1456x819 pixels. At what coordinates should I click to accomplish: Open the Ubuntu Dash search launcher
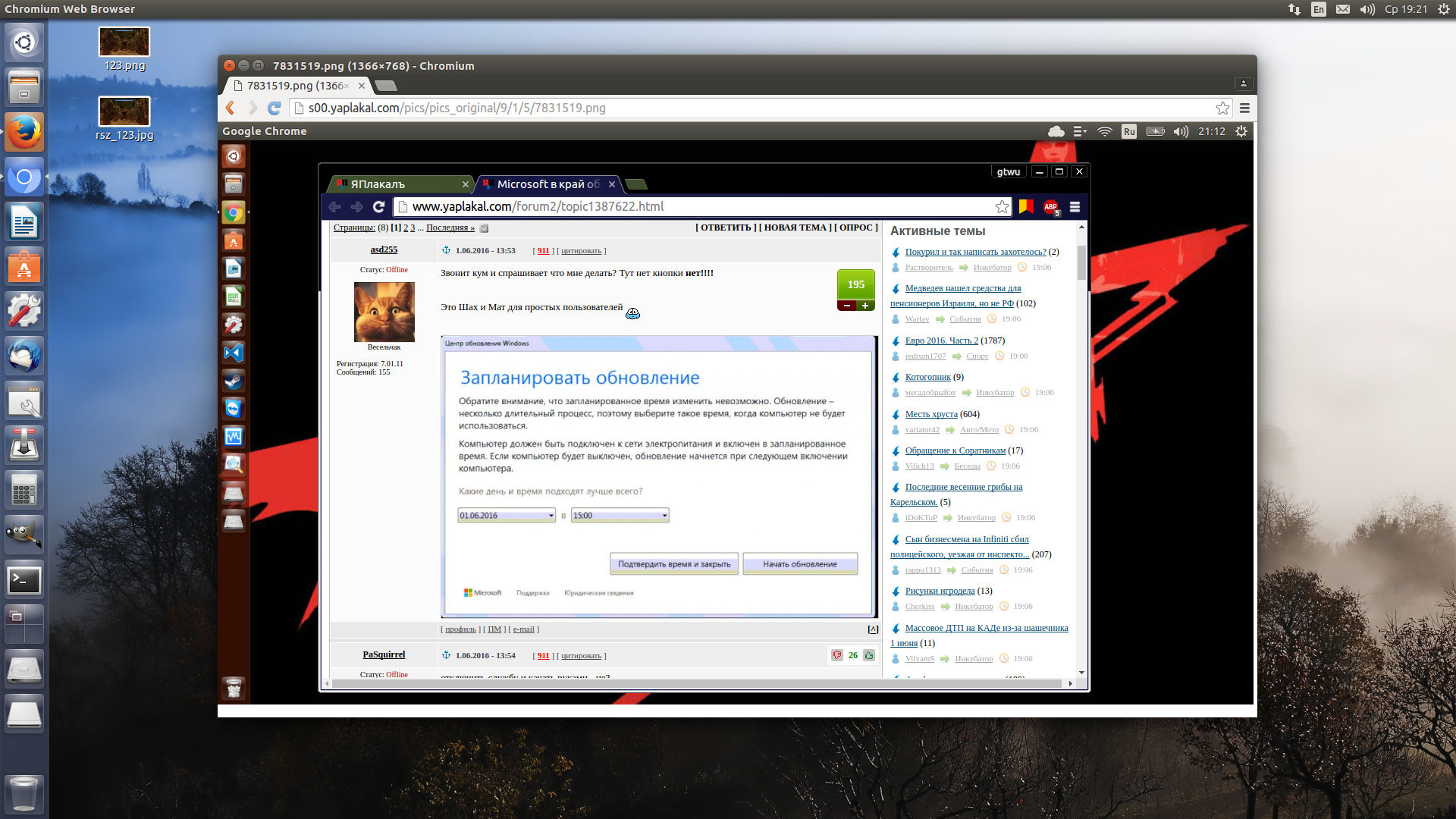[24, 42]
